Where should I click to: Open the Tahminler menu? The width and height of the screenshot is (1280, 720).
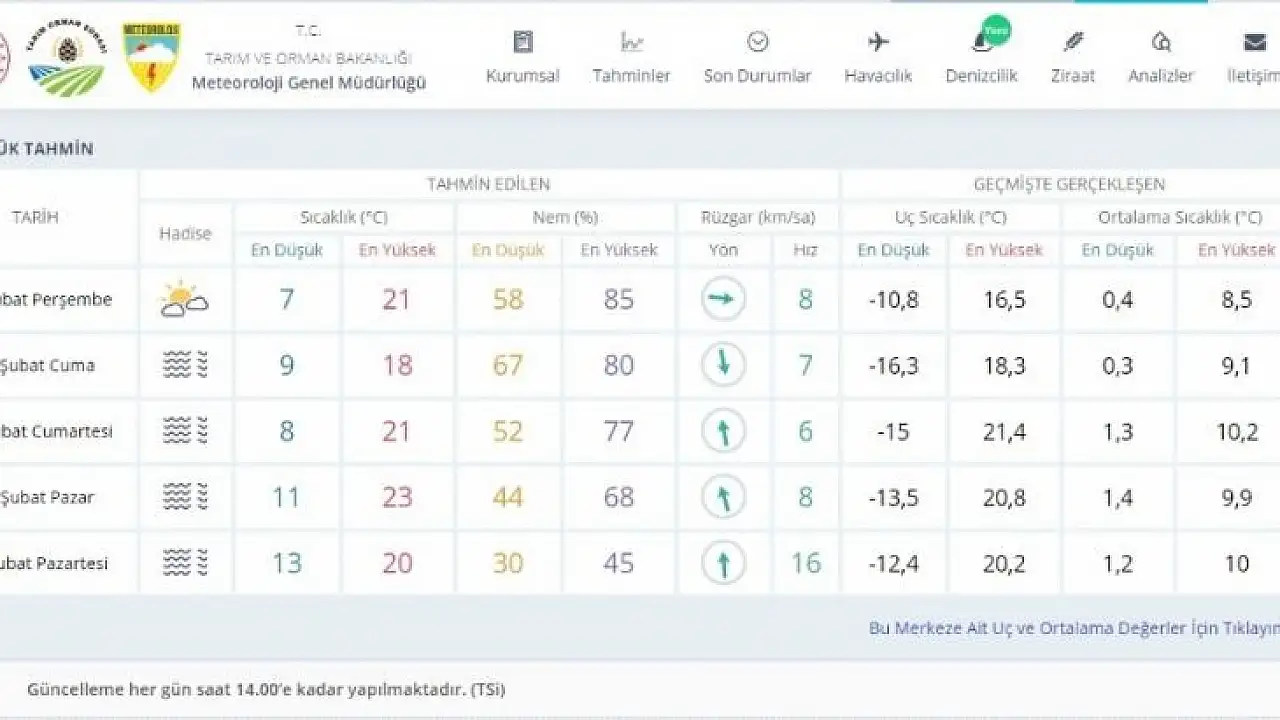pyautogui.click(x=631, y=76)
